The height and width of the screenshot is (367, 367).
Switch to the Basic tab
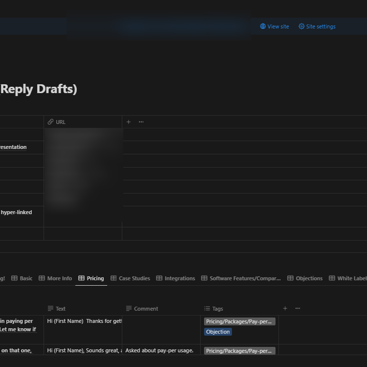click(x=22, y=278)
